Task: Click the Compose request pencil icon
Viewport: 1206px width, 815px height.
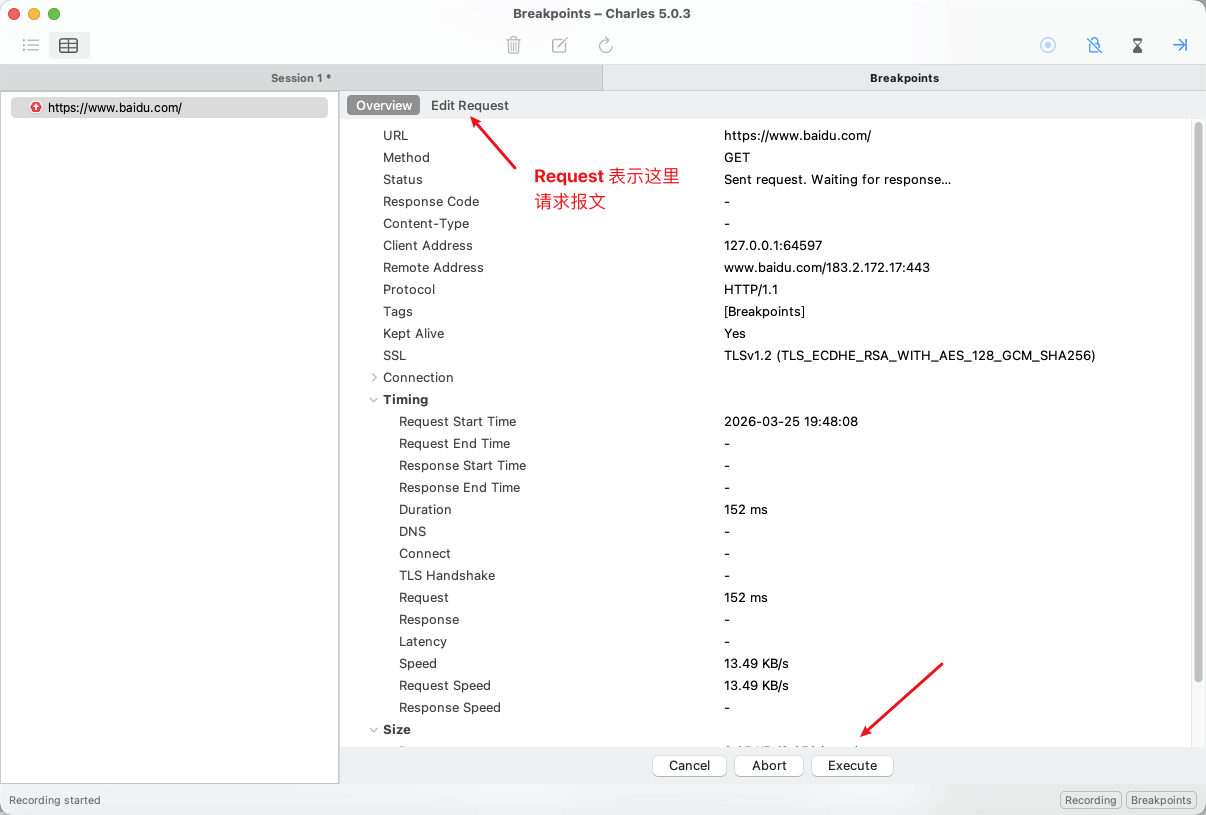Action: 560,45
